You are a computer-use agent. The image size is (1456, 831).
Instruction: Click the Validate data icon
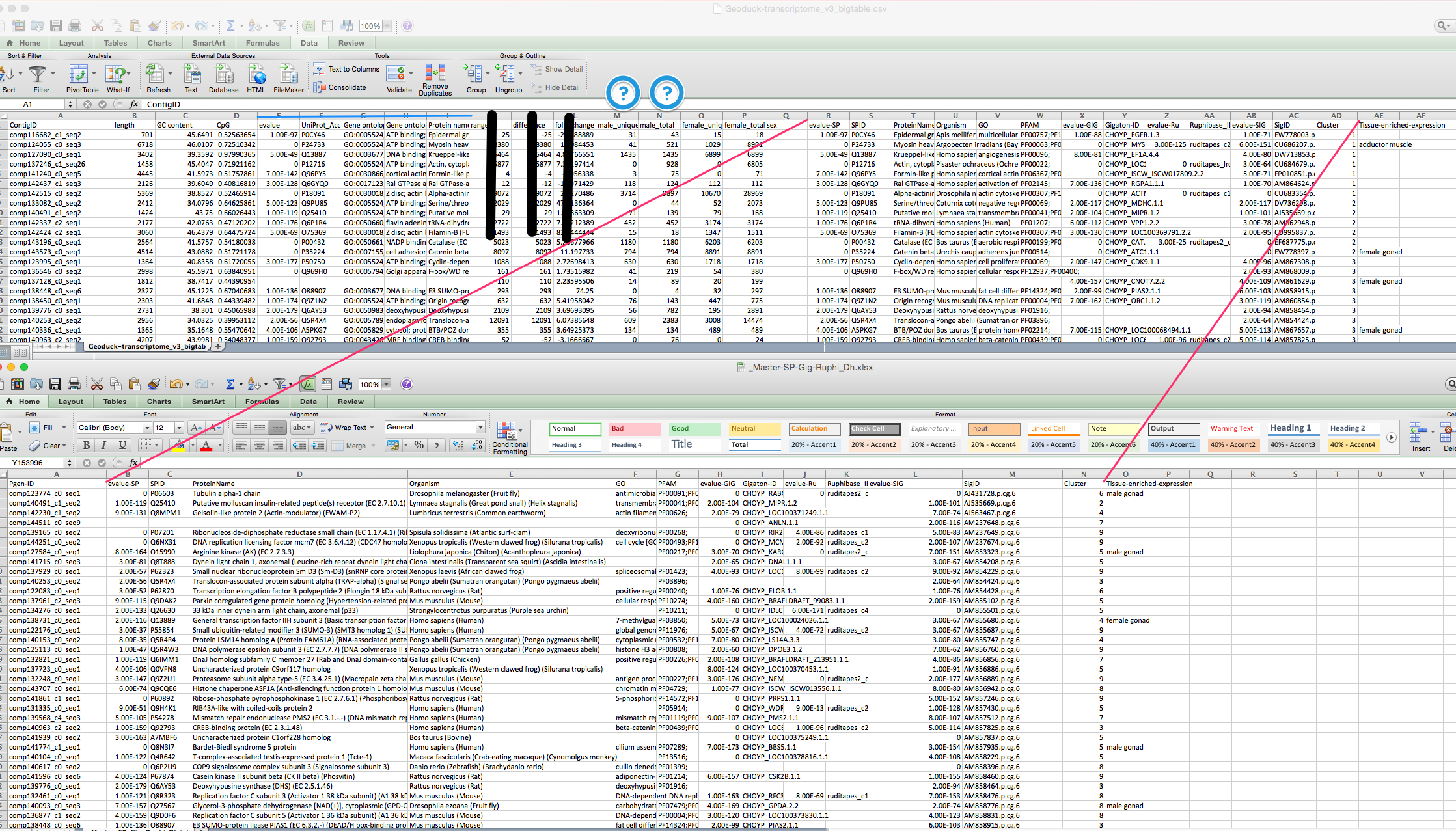click(397, 74)
